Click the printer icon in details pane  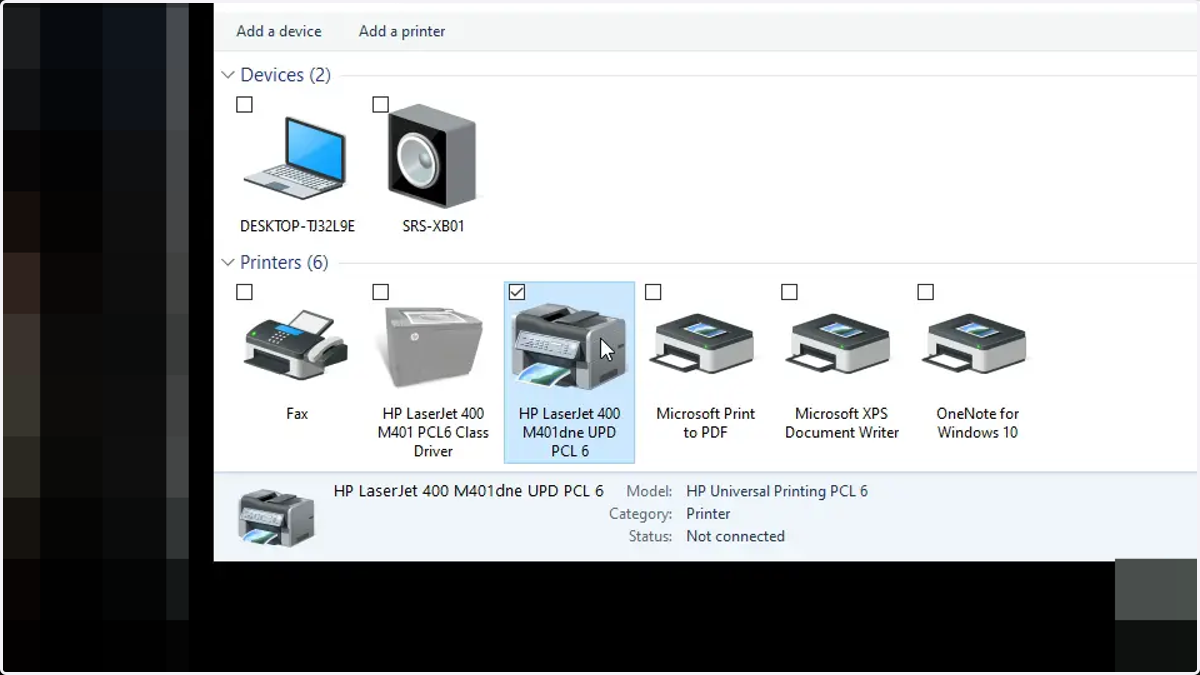(276, 516)
